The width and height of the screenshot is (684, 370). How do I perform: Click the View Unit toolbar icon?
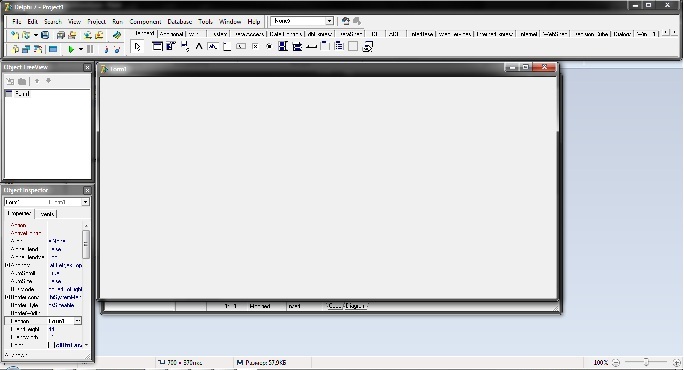click(15, 49)
